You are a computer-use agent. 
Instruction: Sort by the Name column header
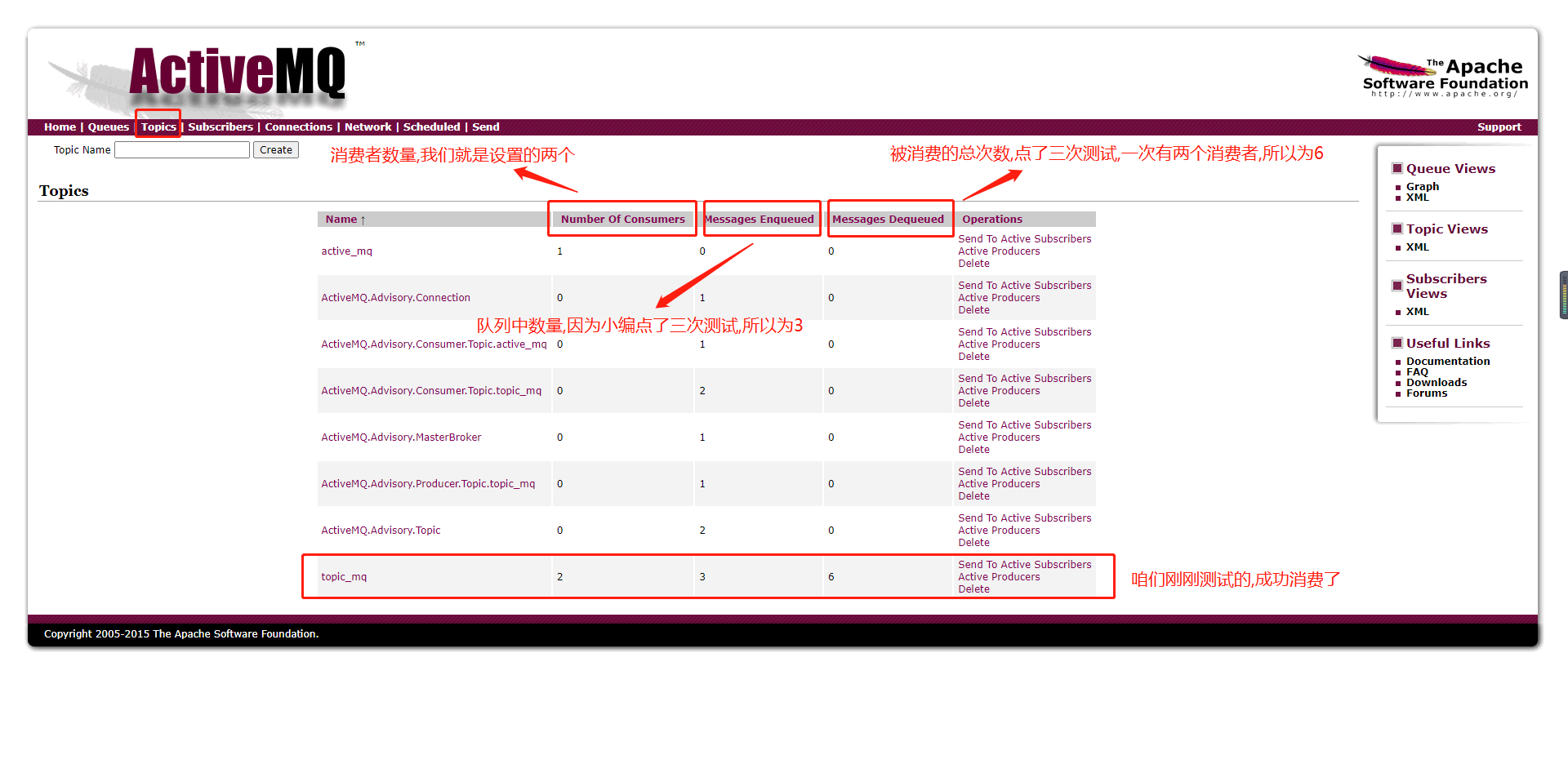(x=345, y=220)
